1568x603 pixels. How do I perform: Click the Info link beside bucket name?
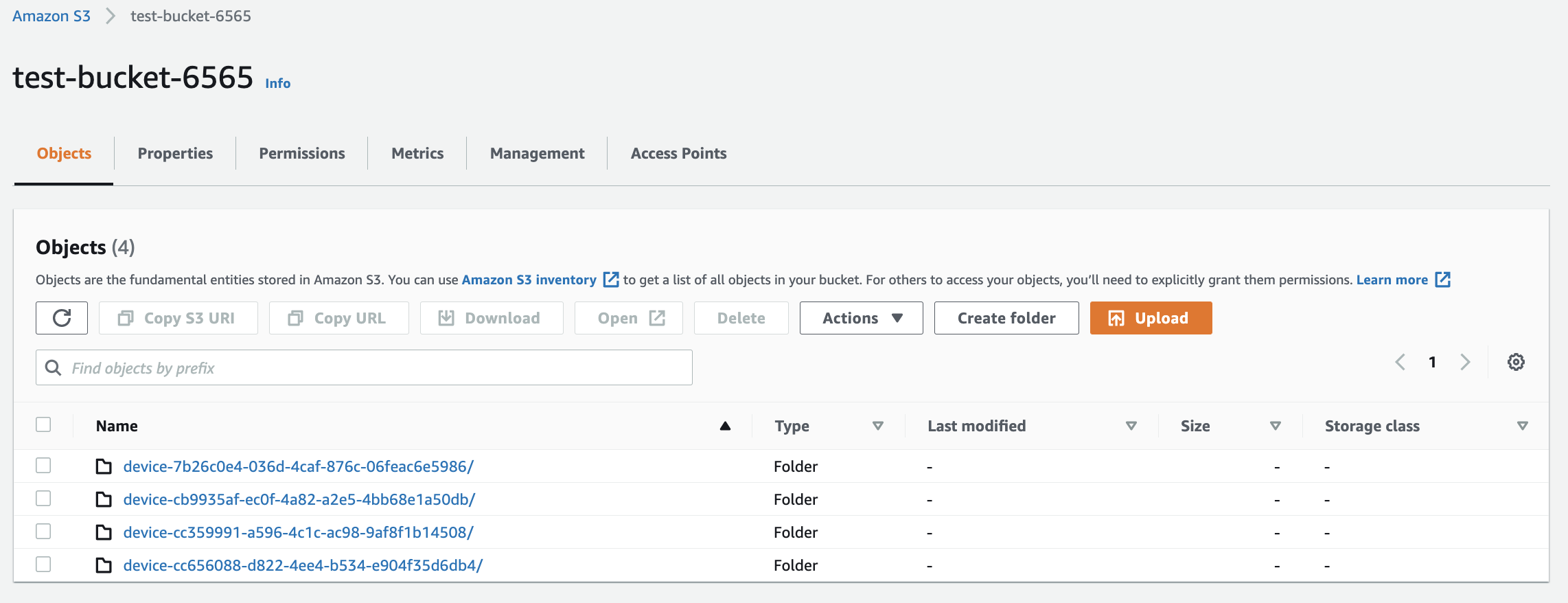(x=278, y=83)
